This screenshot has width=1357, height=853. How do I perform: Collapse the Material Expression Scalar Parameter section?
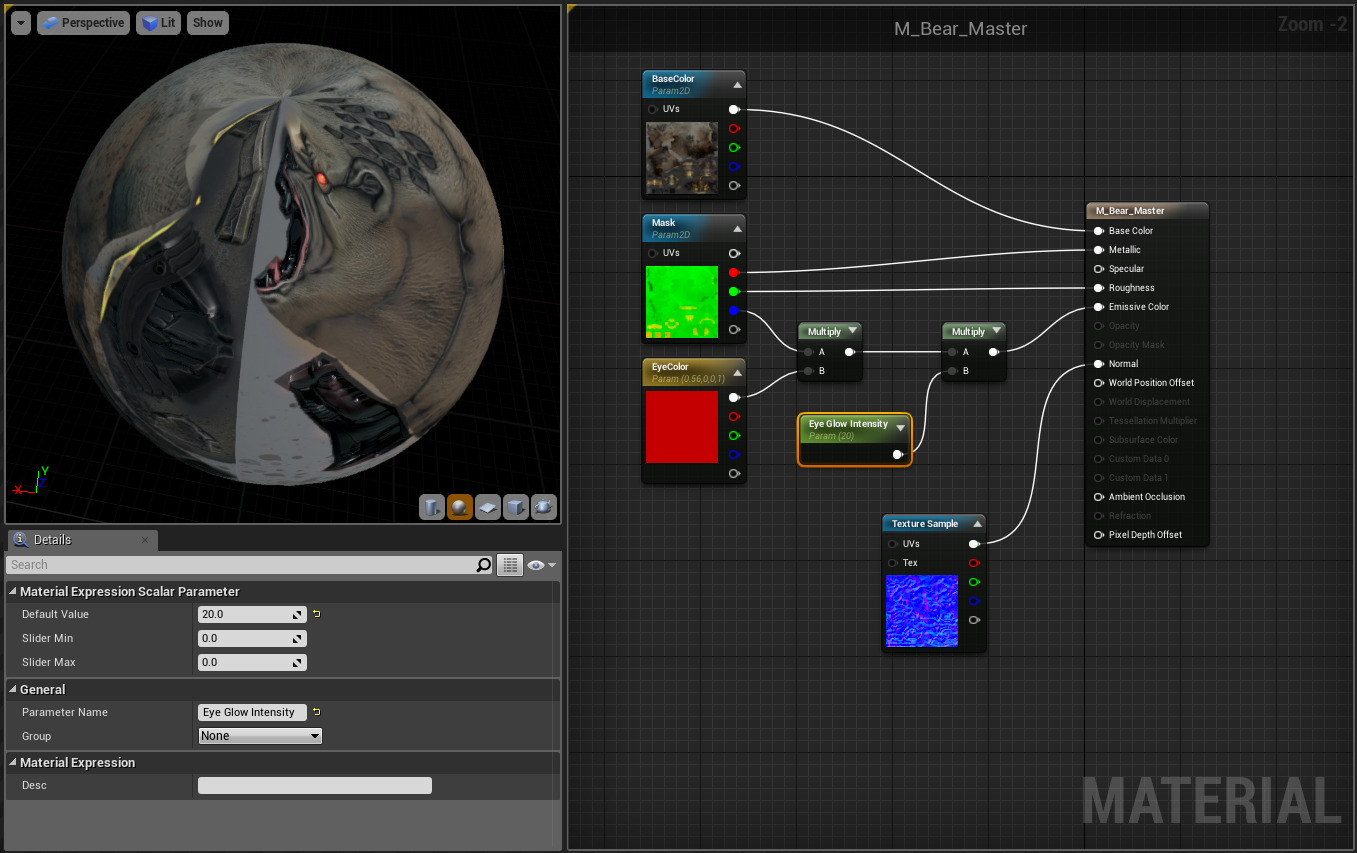[13, 591]
